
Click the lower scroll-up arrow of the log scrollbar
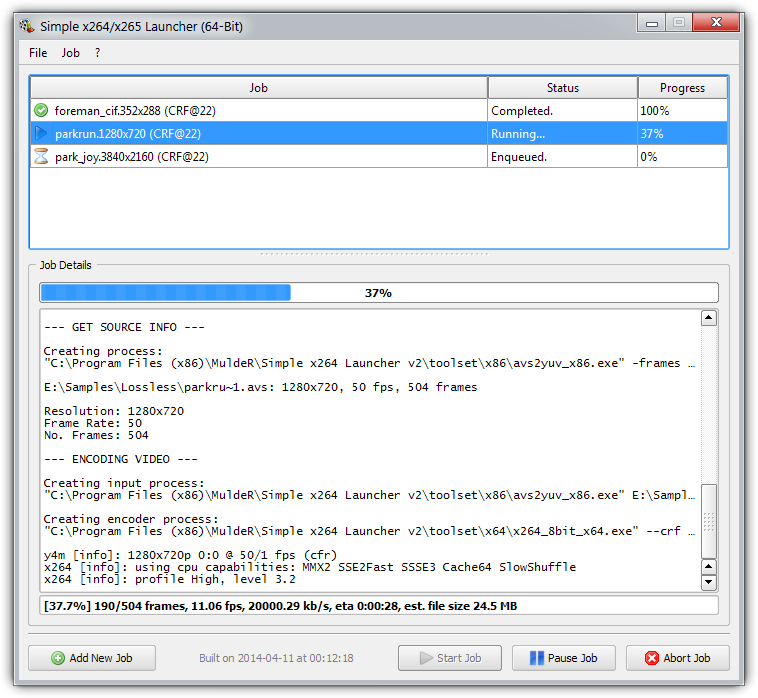point(709,567)
